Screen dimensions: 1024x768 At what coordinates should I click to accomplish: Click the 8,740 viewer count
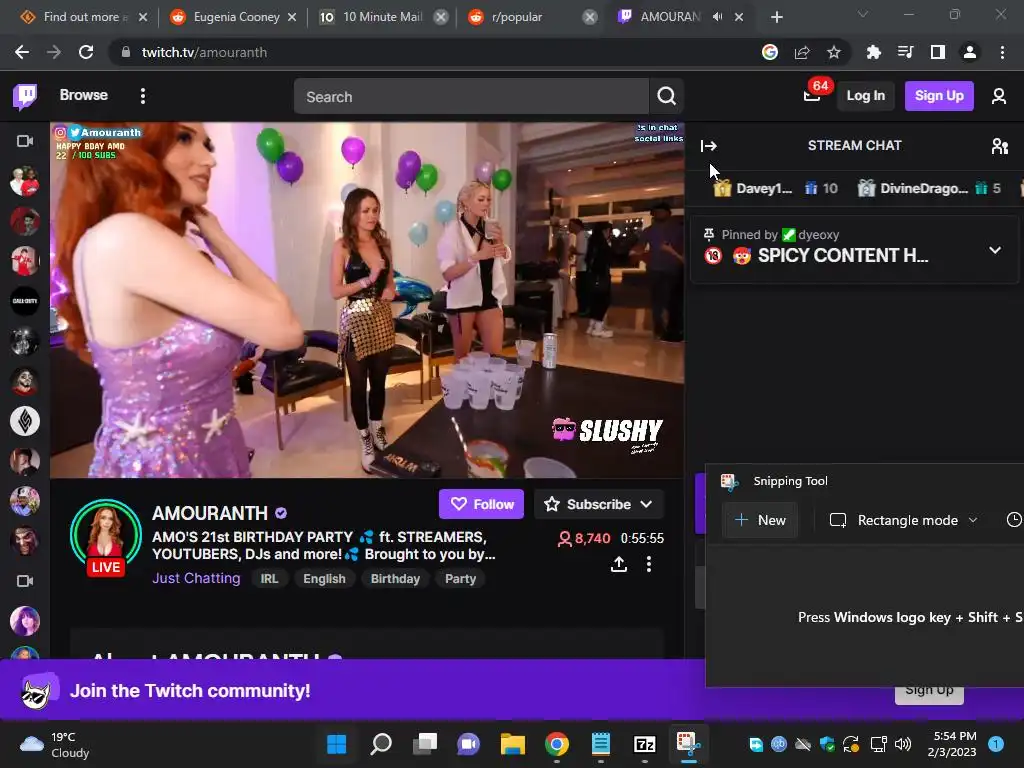pos(584,539)
